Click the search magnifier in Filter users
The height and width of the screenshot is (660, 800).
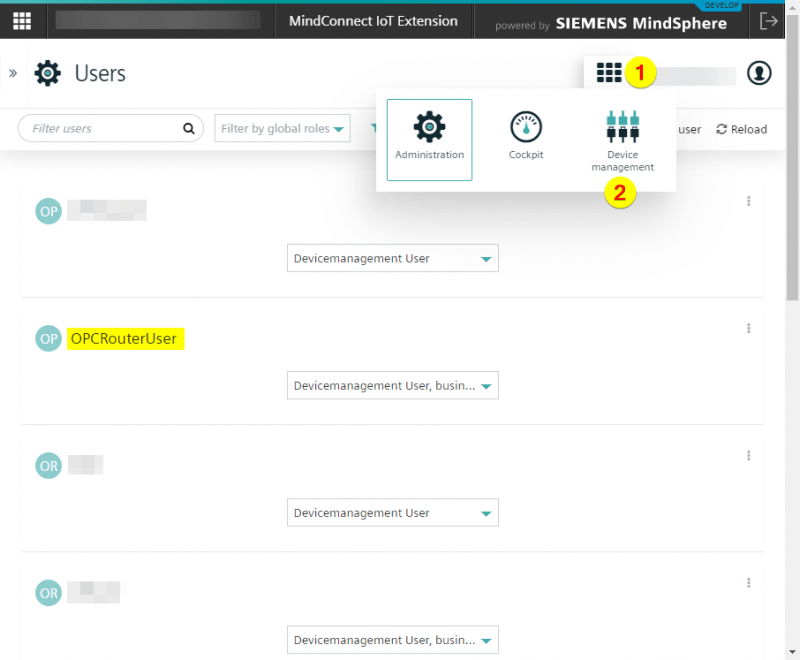pos(188,128)
